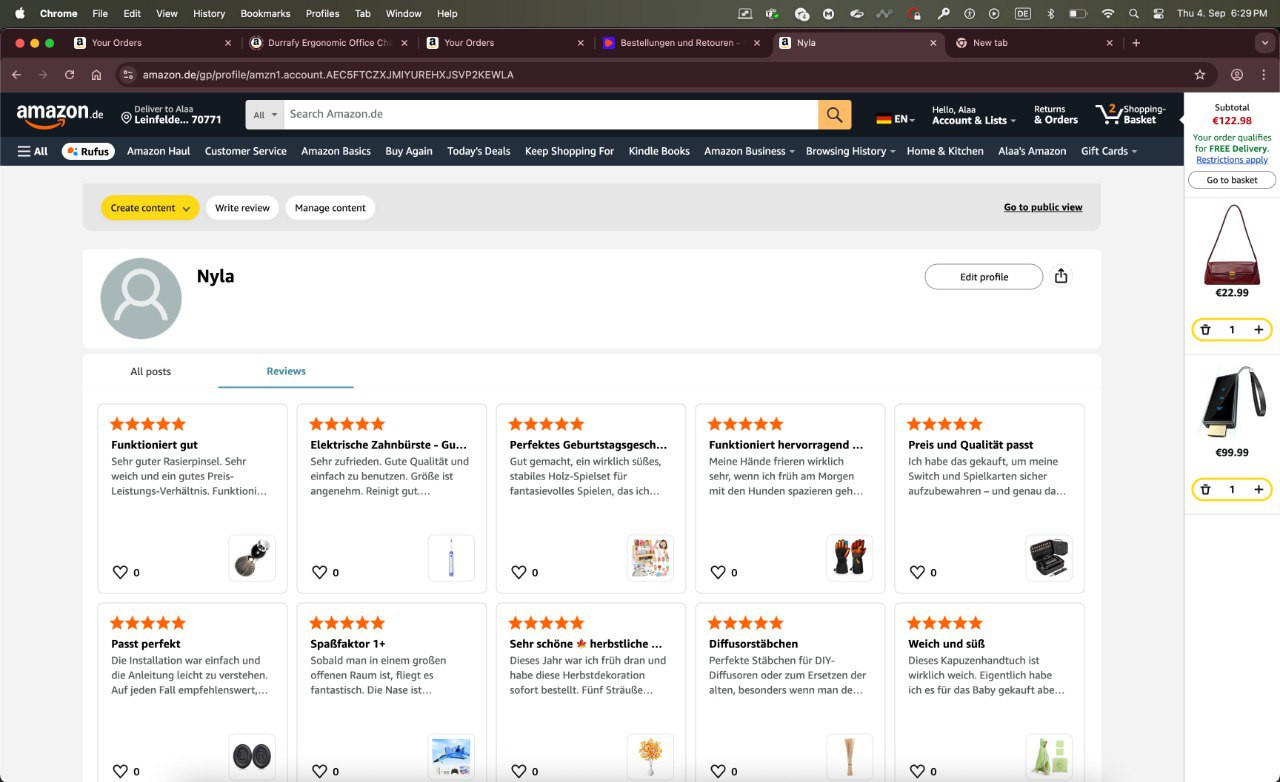Open the Rufus assistant
Screen dimensions: 1280x782
pyautogui.click(x=88, y=151)
